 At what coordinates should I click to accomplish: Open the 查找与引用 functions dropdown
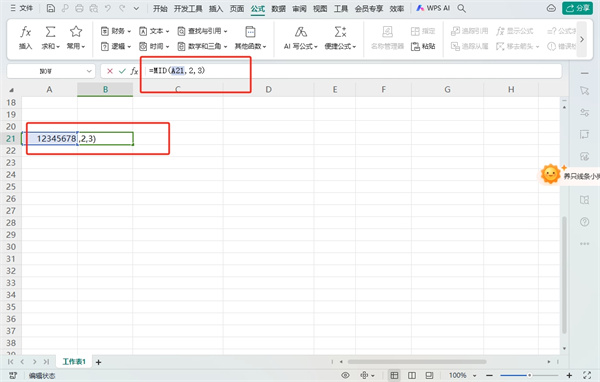pos(202,31)
